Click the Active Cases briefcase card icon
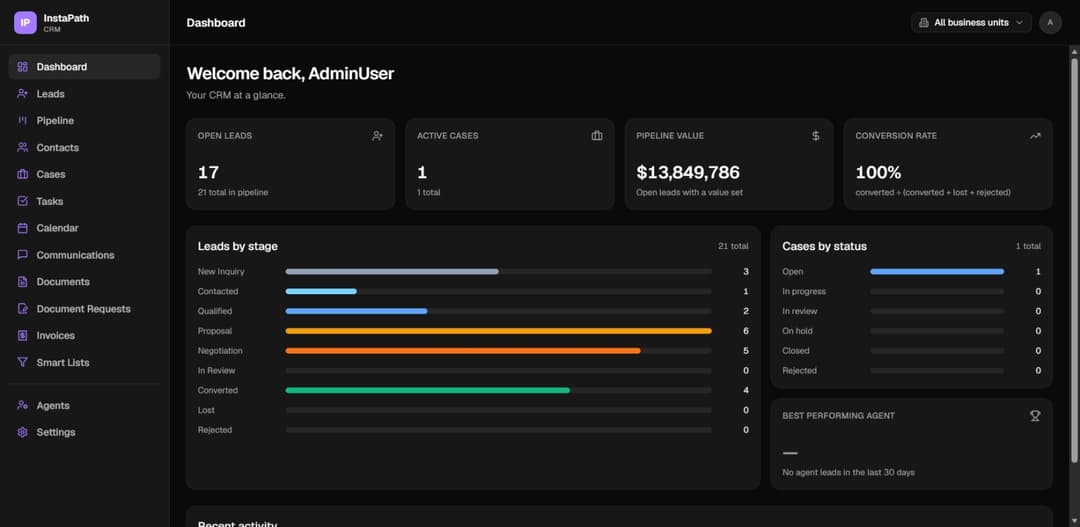Screen dimensions: 1080x527 [597, 136]
